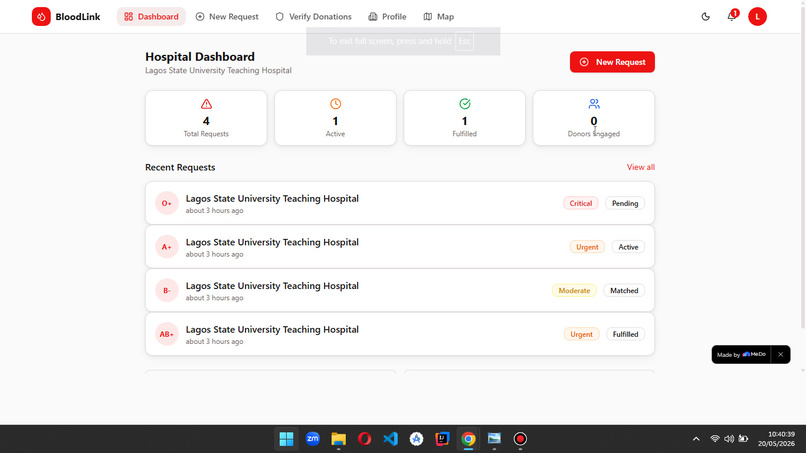Show hidden system tray icons
The width and height of the screenshot is (806, 453).
pyautogui.click(x=696, y=439)
